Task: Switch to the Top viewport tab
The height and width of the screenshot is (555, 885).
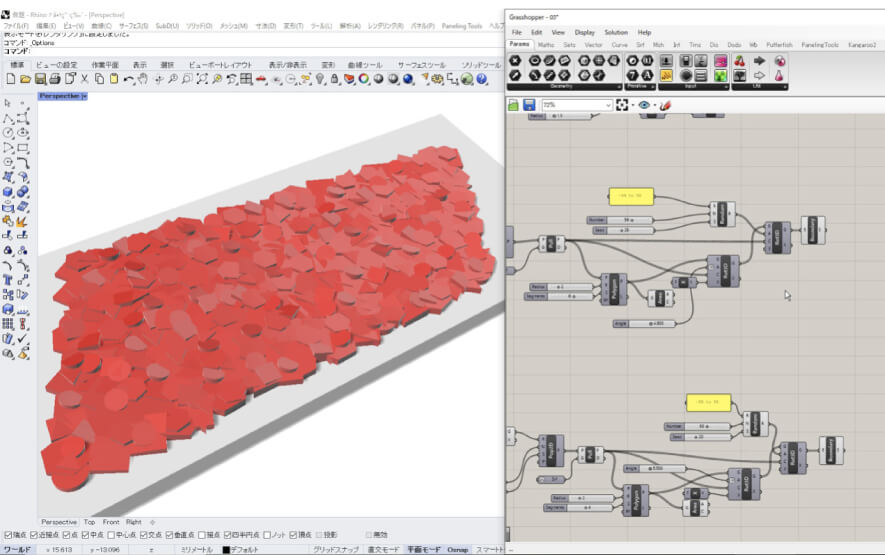Action: 89,522
